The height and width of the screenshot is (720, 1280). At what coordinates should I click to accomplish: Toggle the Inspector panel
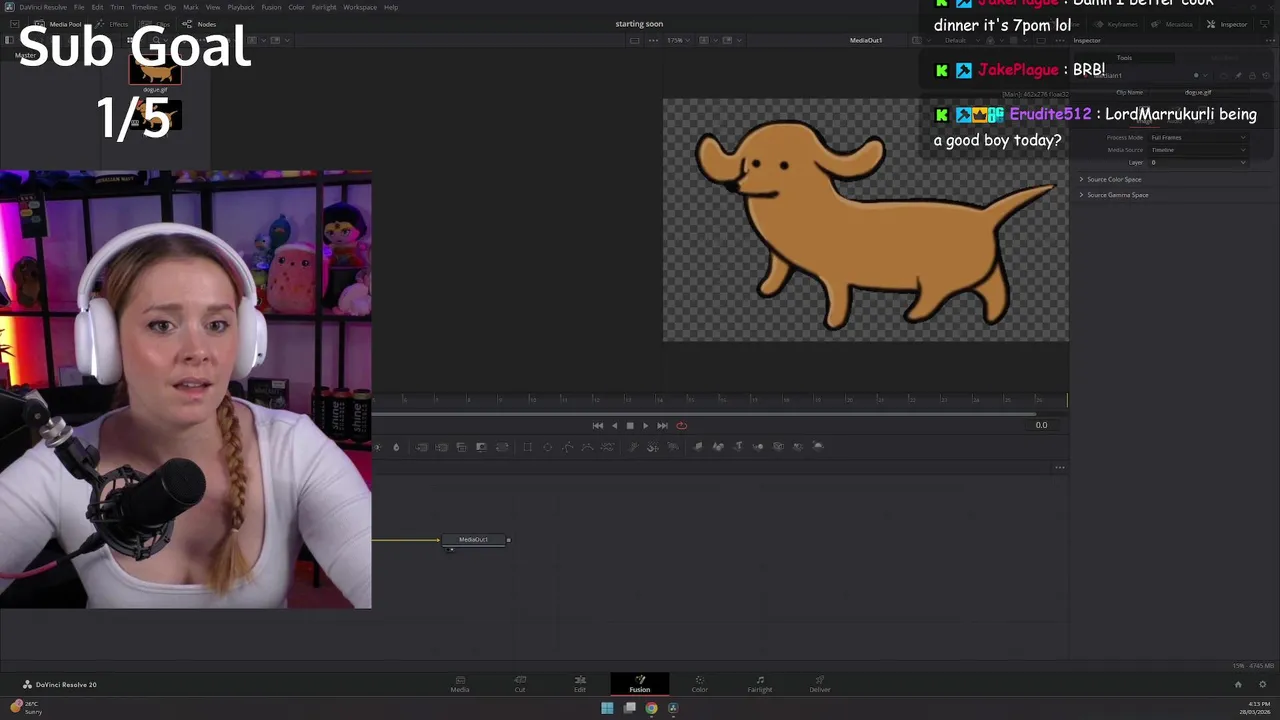[x=1227, y=24]
